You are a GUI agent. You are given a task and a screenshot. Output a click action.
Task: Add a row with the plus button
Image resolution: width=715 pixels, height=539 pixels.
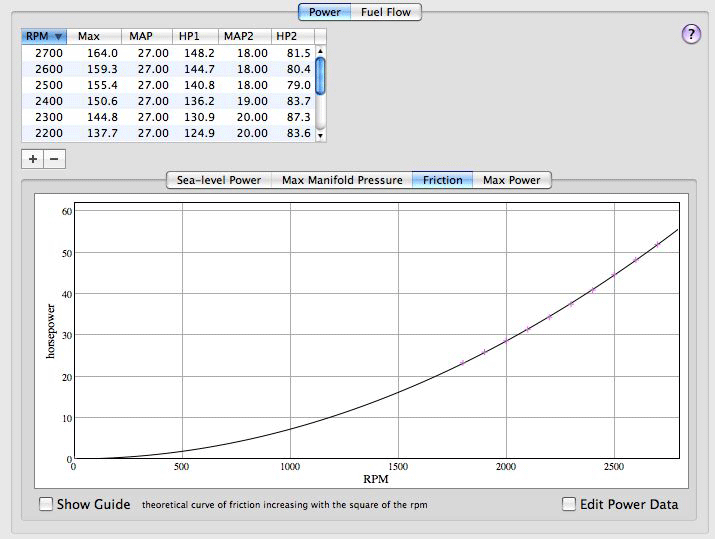(x=32, y=159)
